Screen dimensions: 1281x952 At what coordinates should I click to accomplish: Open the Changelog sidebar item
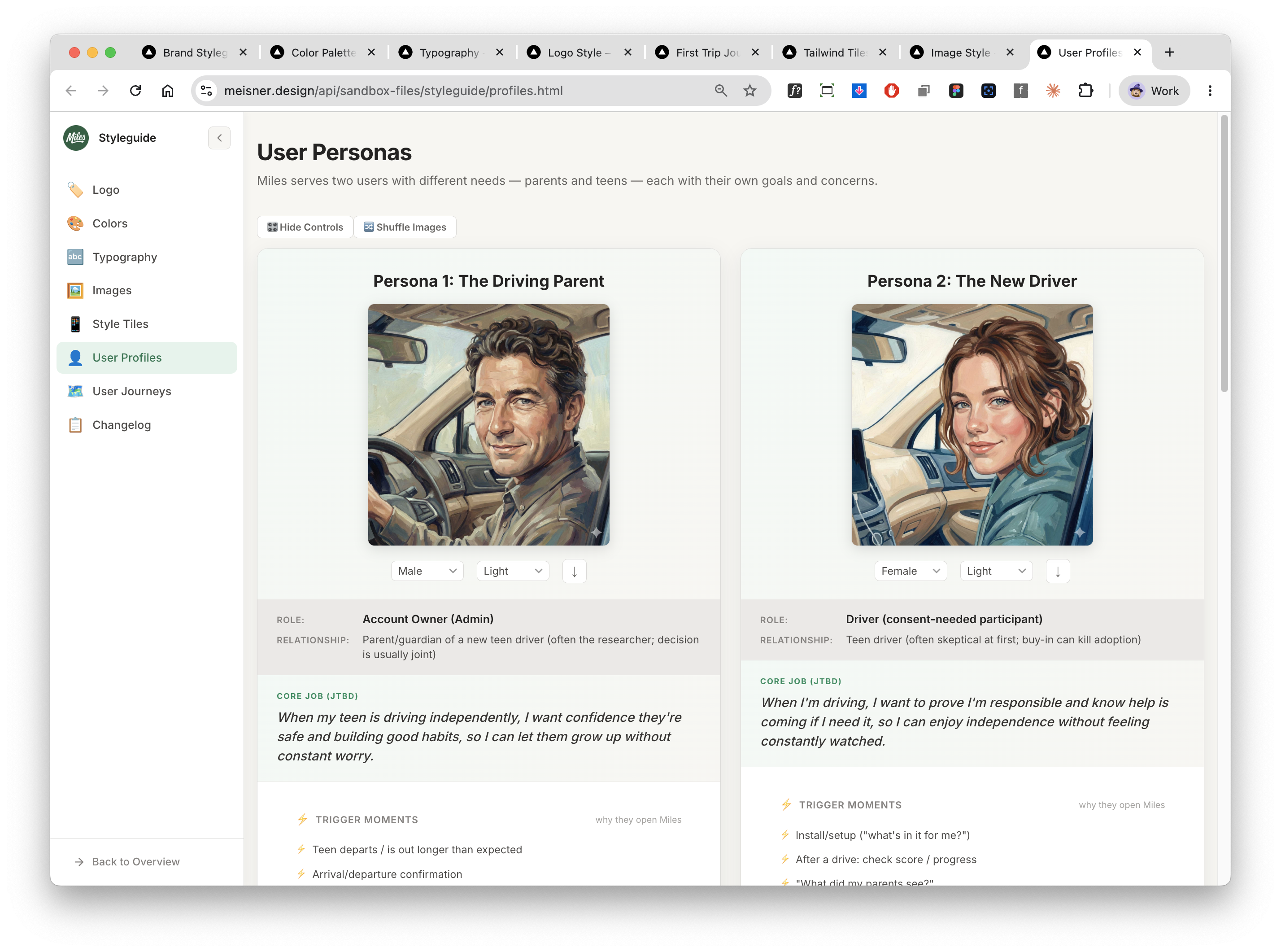click(x=147, y=425)
